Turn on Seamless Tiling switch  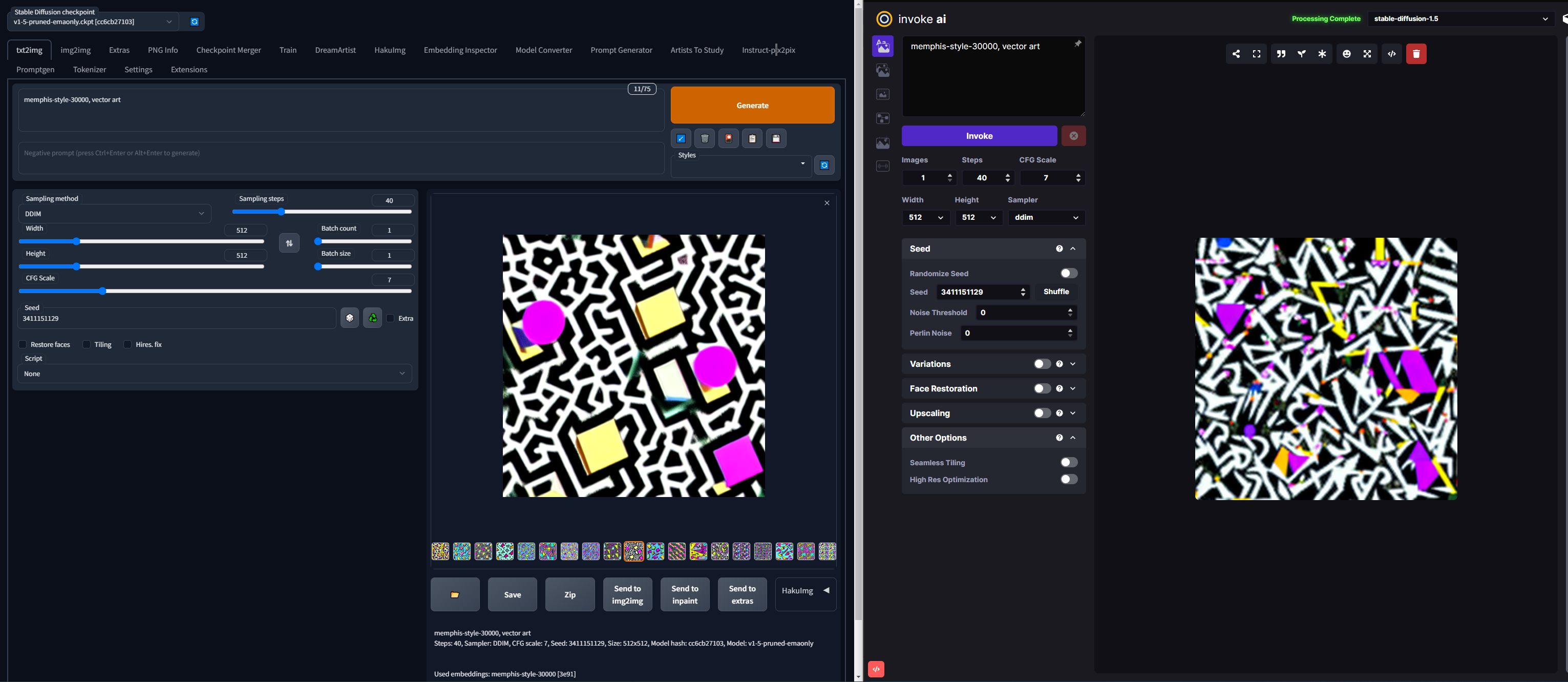coord(1068,463)
